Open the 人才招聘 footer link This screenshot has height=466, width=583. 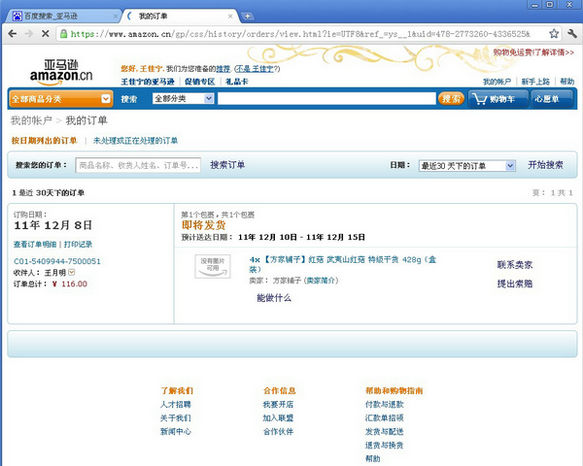(x=175, y=404)
